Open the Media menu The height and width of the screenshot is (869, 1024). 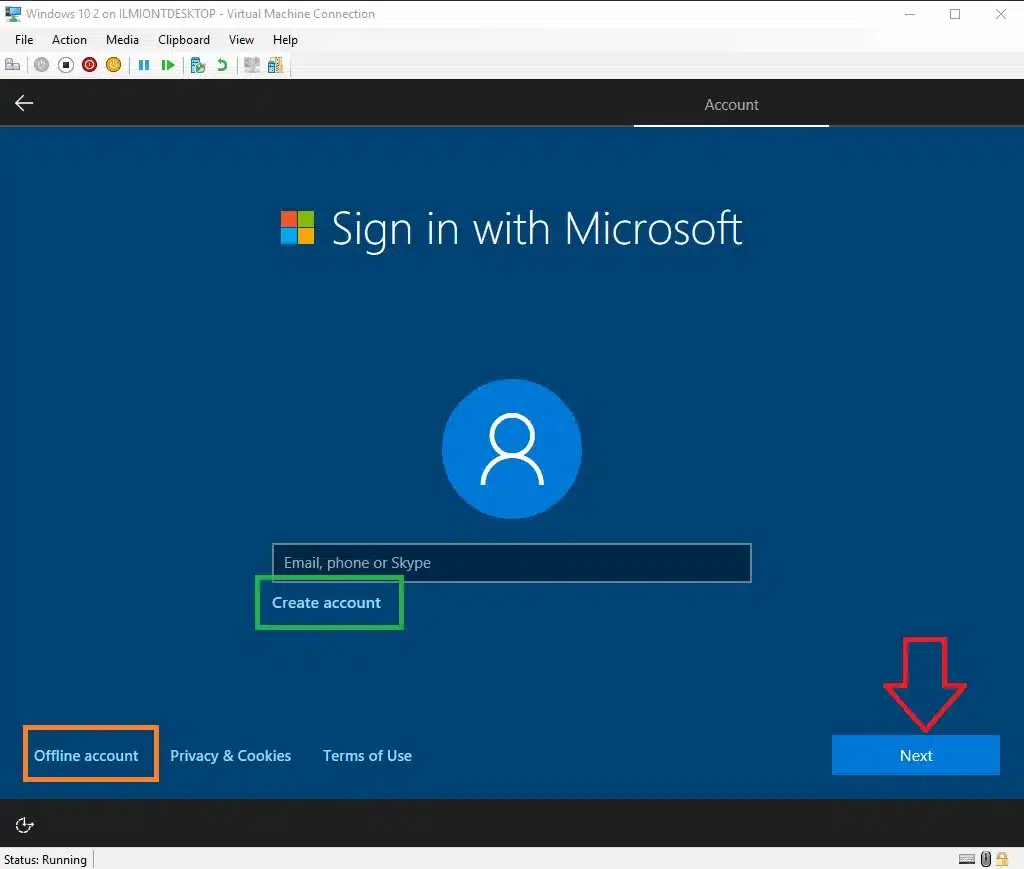[122, 40]
